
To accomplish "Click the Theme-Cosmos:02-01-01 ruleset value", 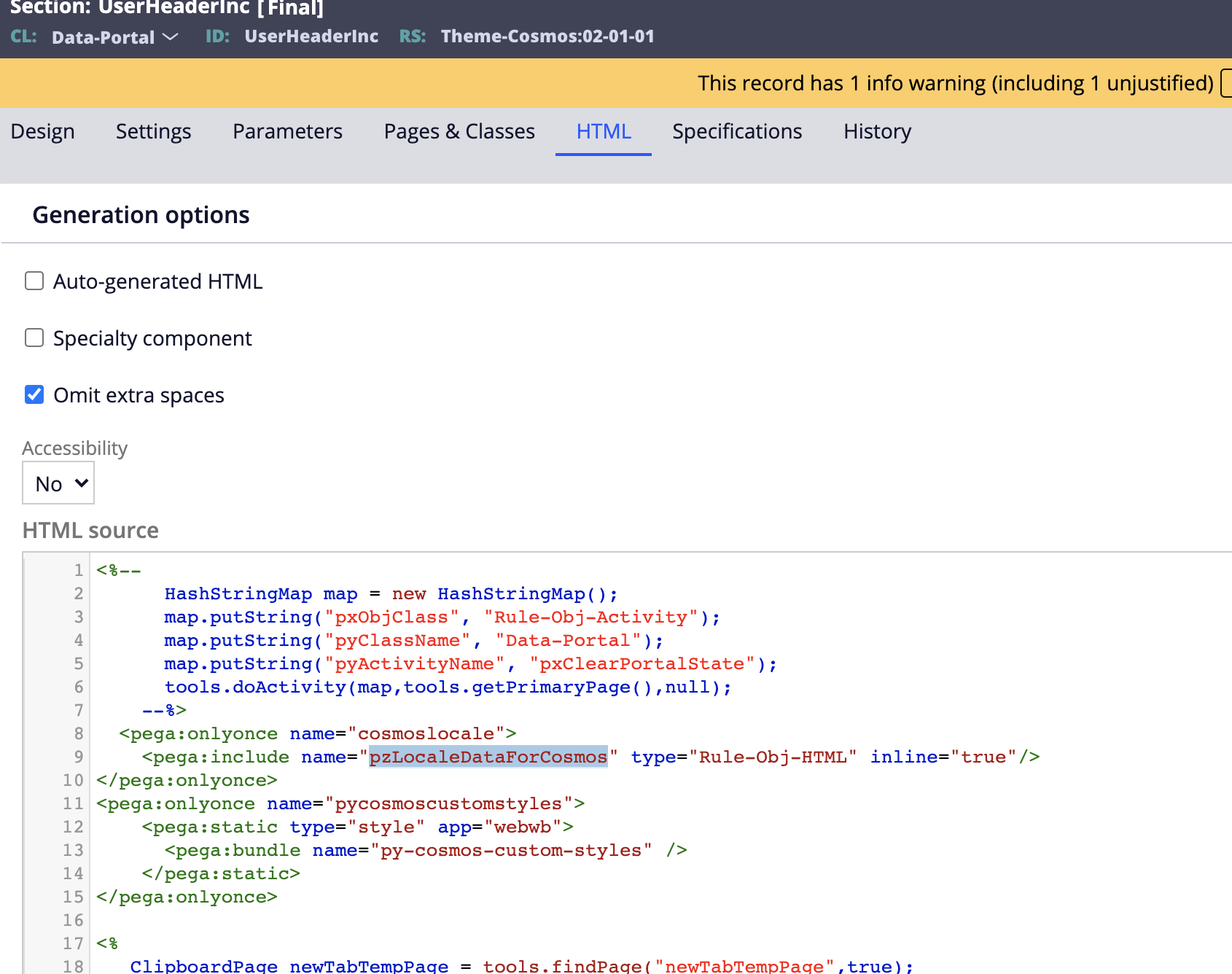I will 547,36.
